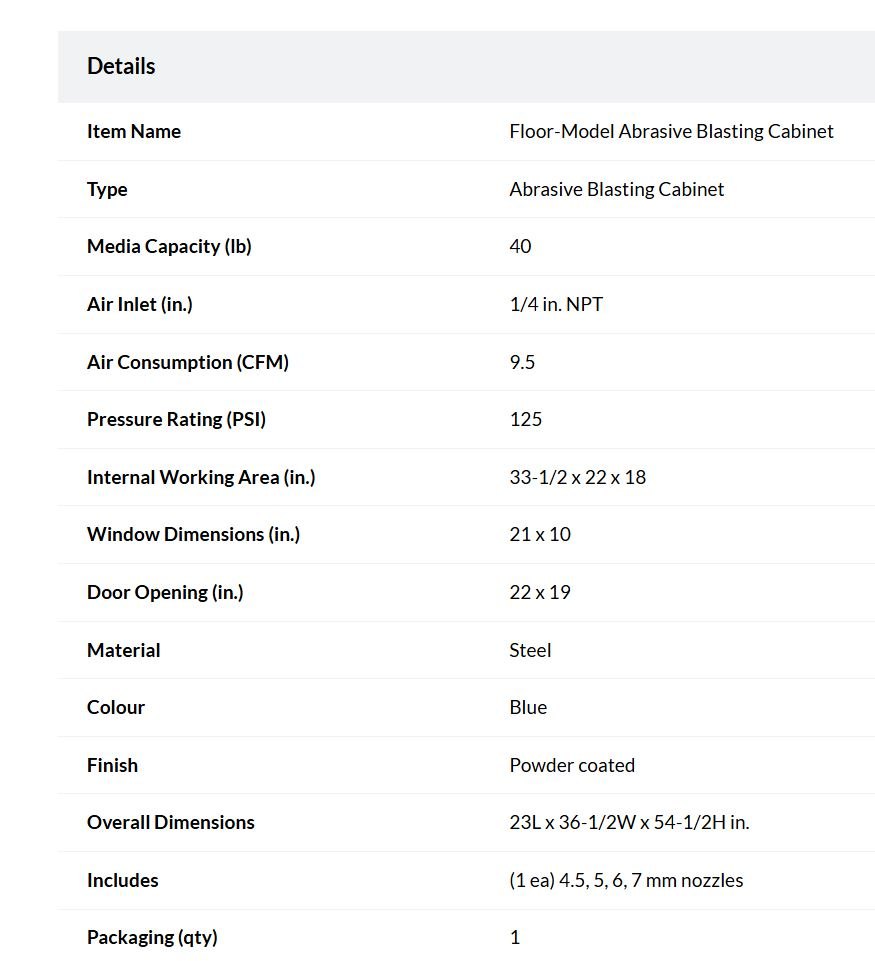Select the Internal Working Area (in.) label
Viewport: 875px width, 961px height.
[201, 477]
